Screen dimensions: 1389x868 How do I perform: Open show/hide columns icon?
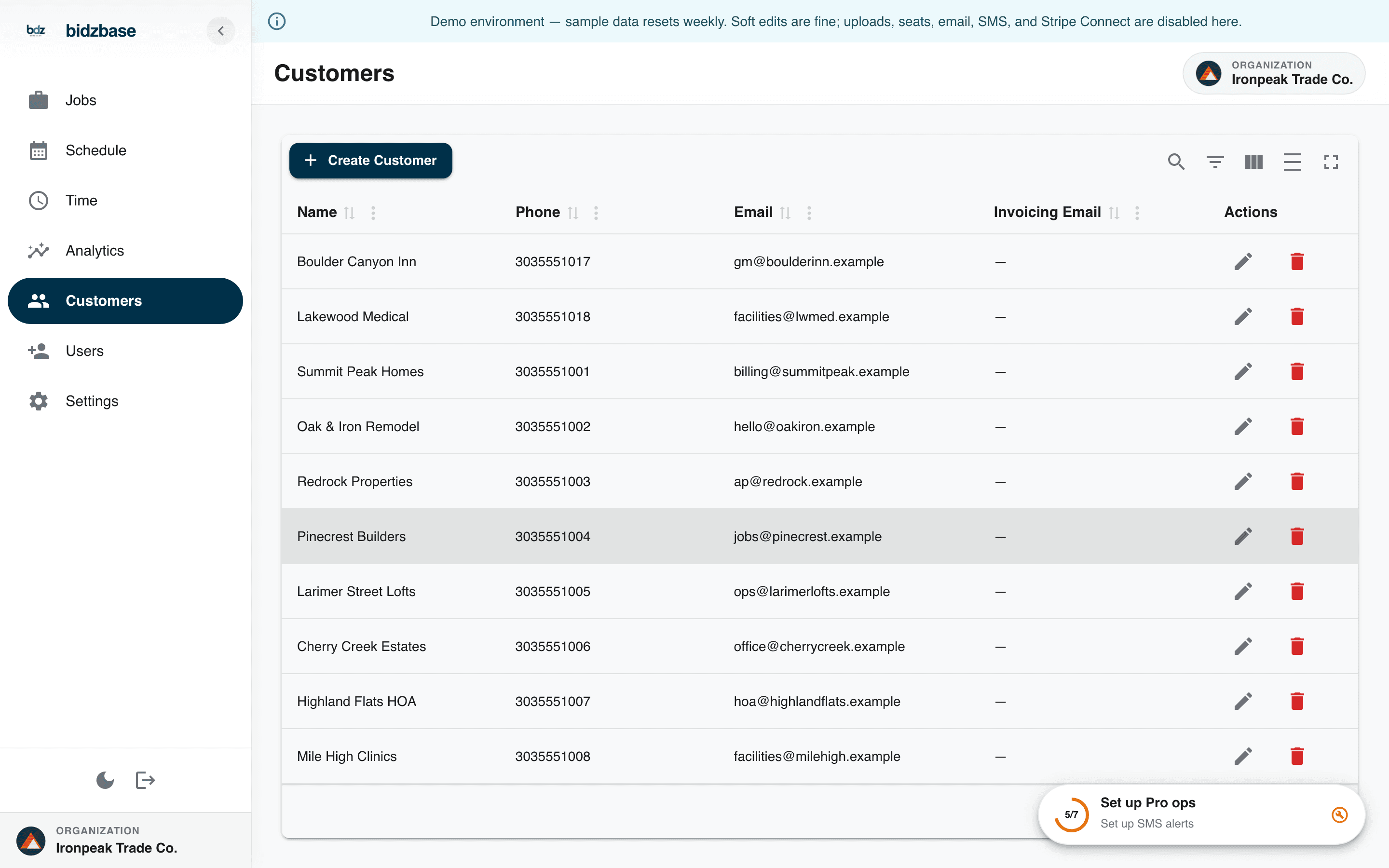(x=1253, y=162)
